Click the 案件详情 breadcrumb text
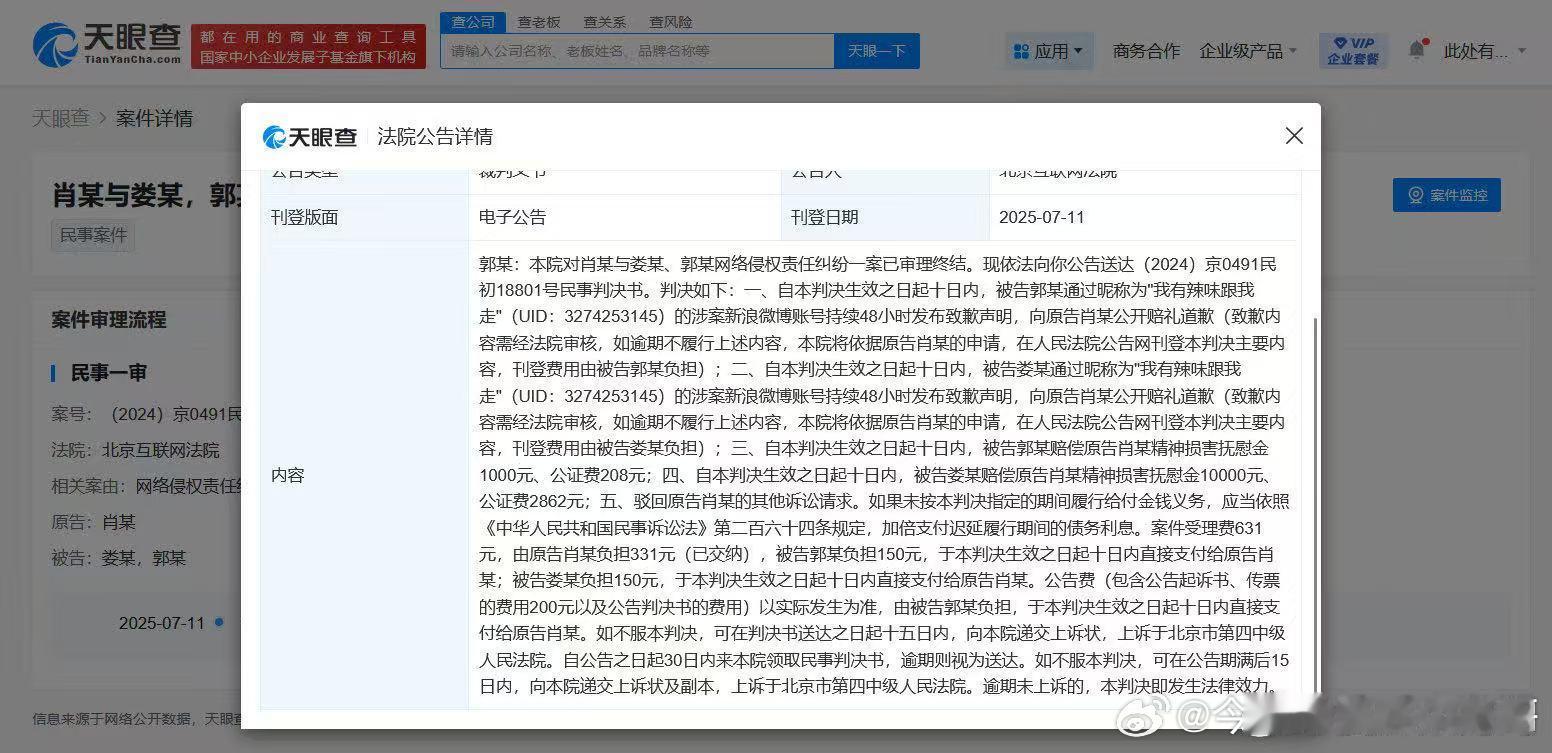 click(x=154, y=118)
